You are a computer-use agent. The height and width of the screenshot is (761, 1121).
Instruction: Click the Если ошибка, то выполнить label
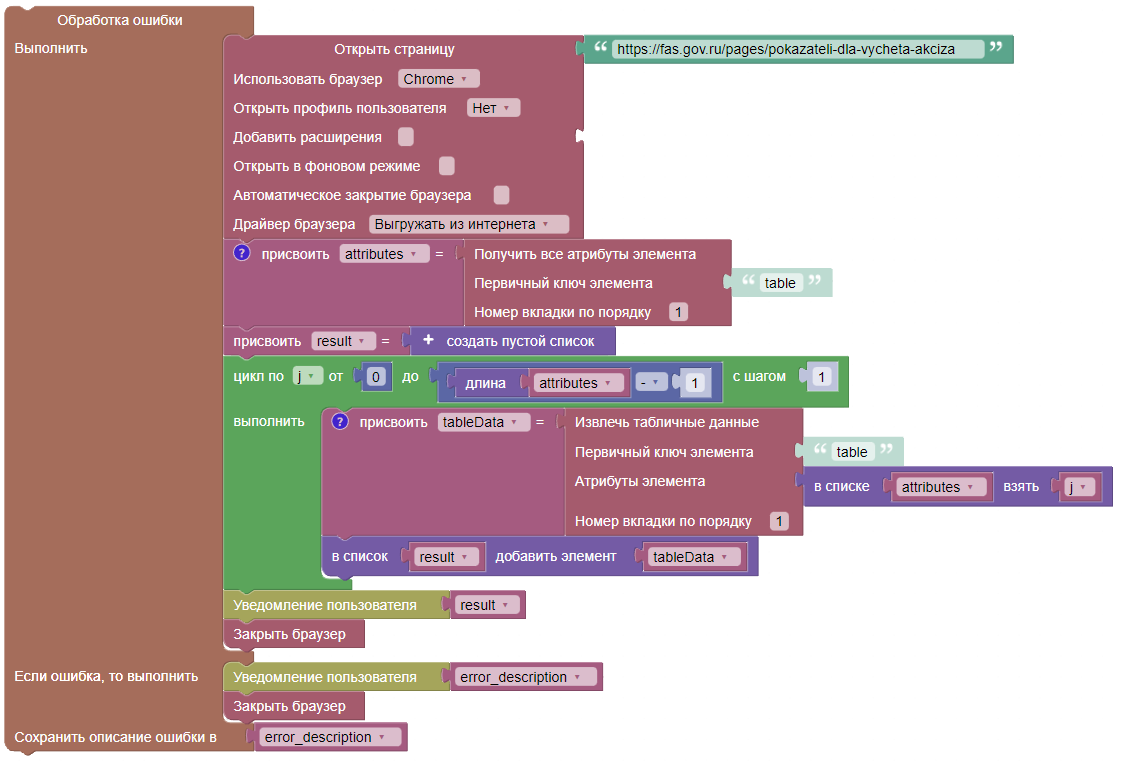coord(106,676)
